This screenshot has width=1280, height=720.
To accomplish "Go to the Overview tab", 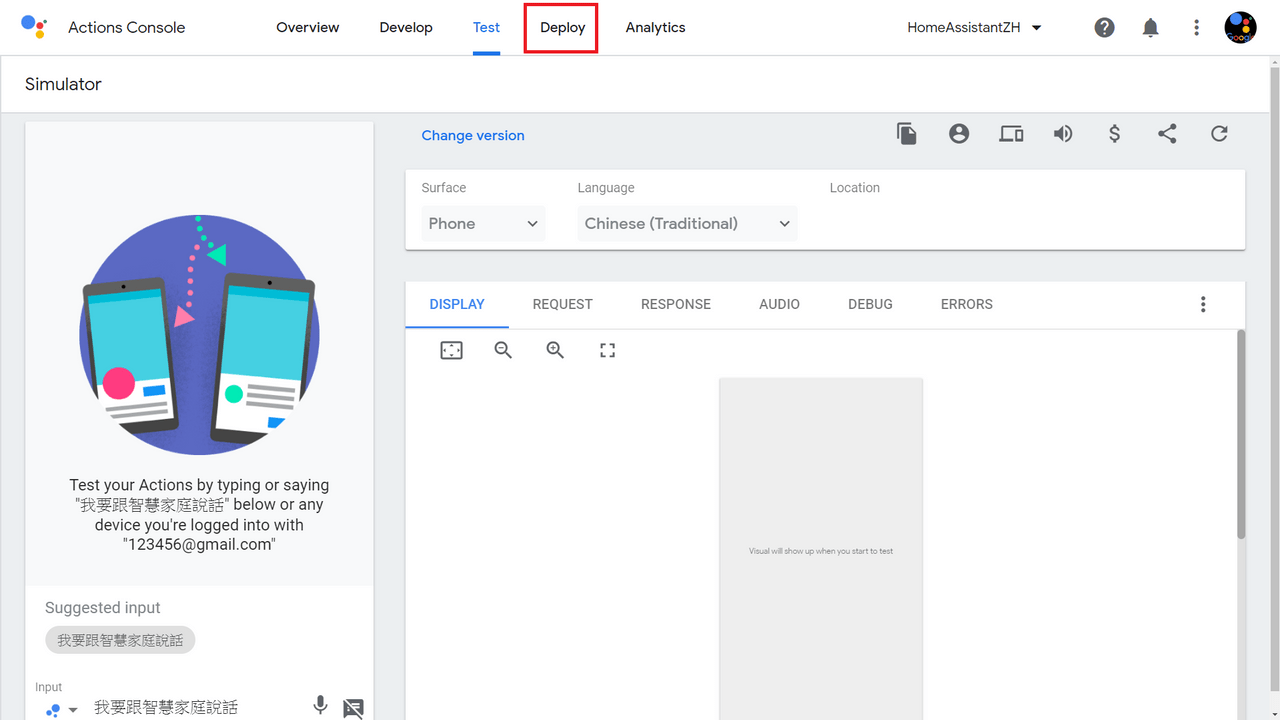I will [308, 27].
